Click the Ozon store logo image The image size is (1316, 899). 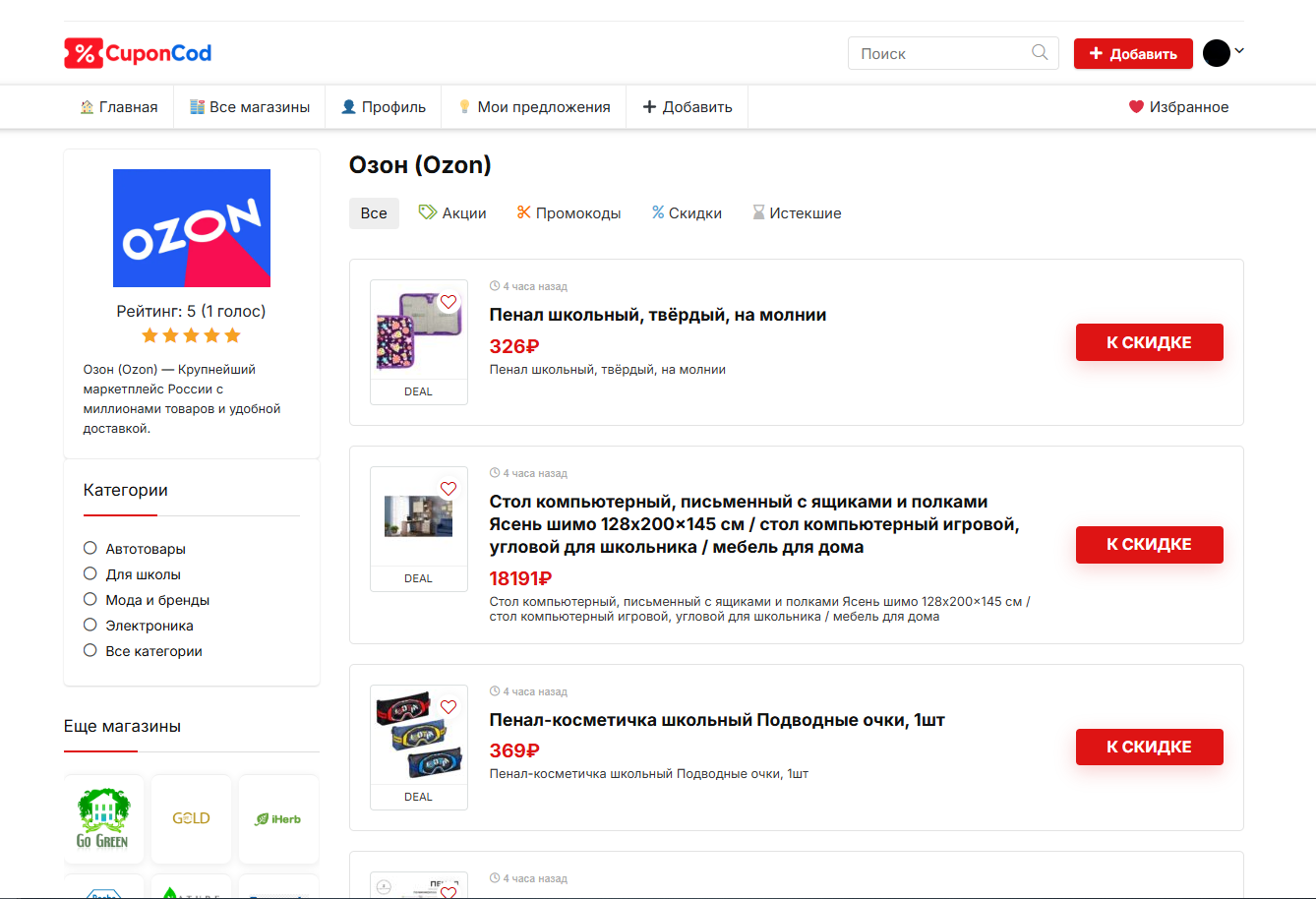(192, 228)
